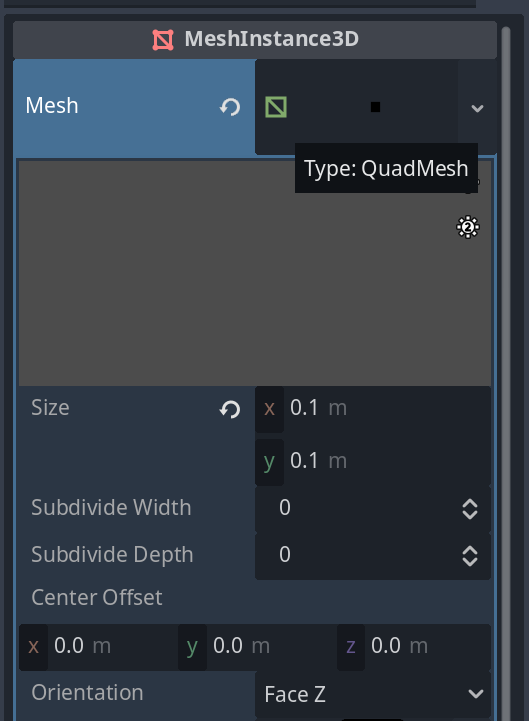
Task: Revert the Size property to default
Action: tap(230, 409)
